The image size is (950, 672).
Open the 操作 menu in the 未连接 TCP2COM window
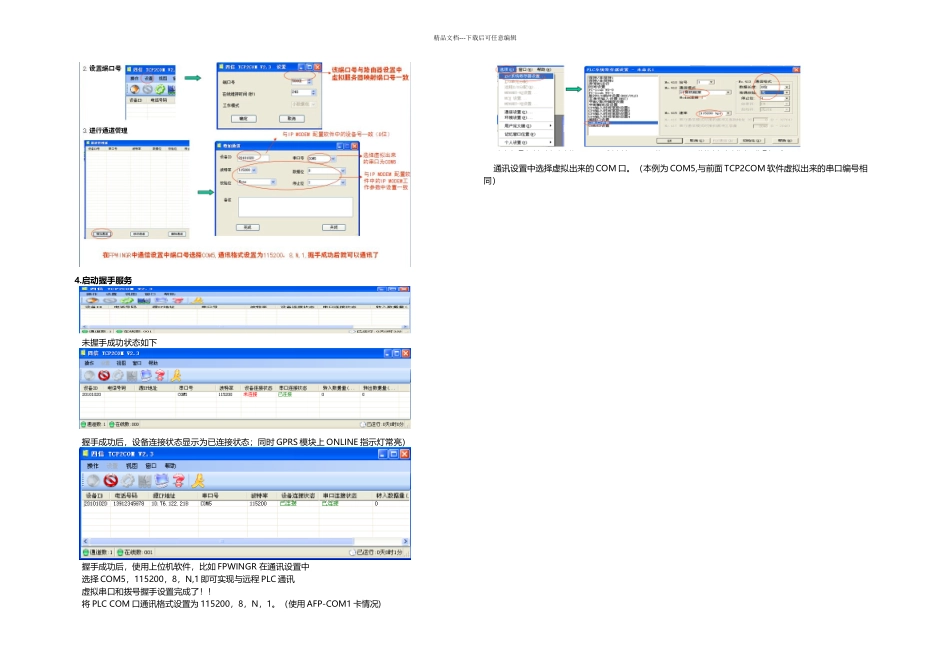click(x=89, y=363)
